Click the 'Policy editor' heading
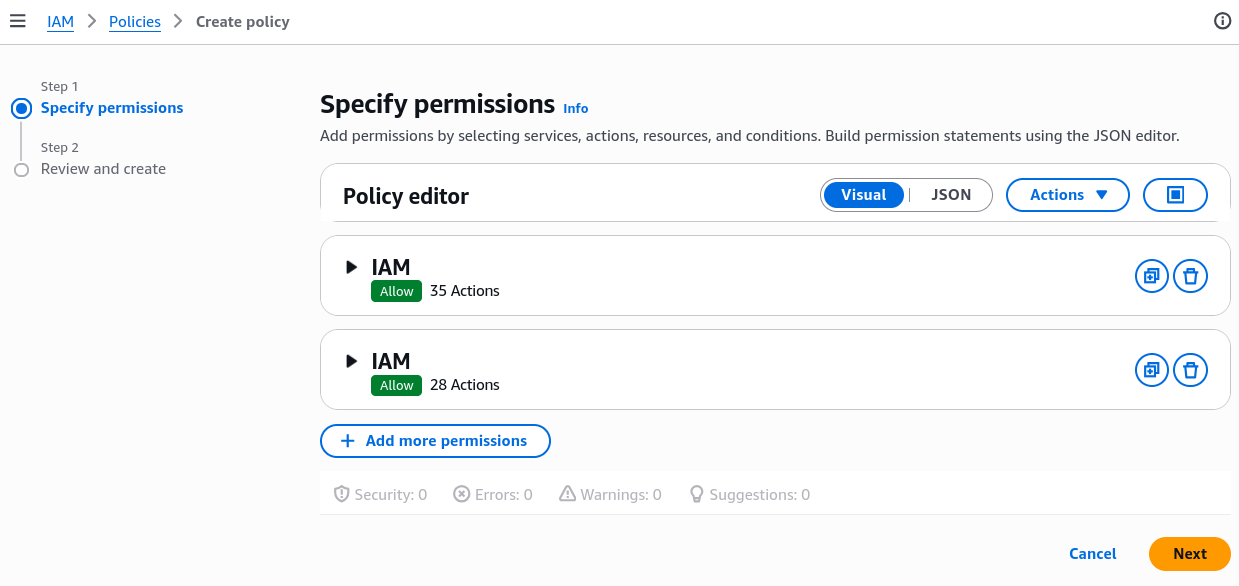Viewport: 1239px width, 586px height. click(x=406, y=196)
